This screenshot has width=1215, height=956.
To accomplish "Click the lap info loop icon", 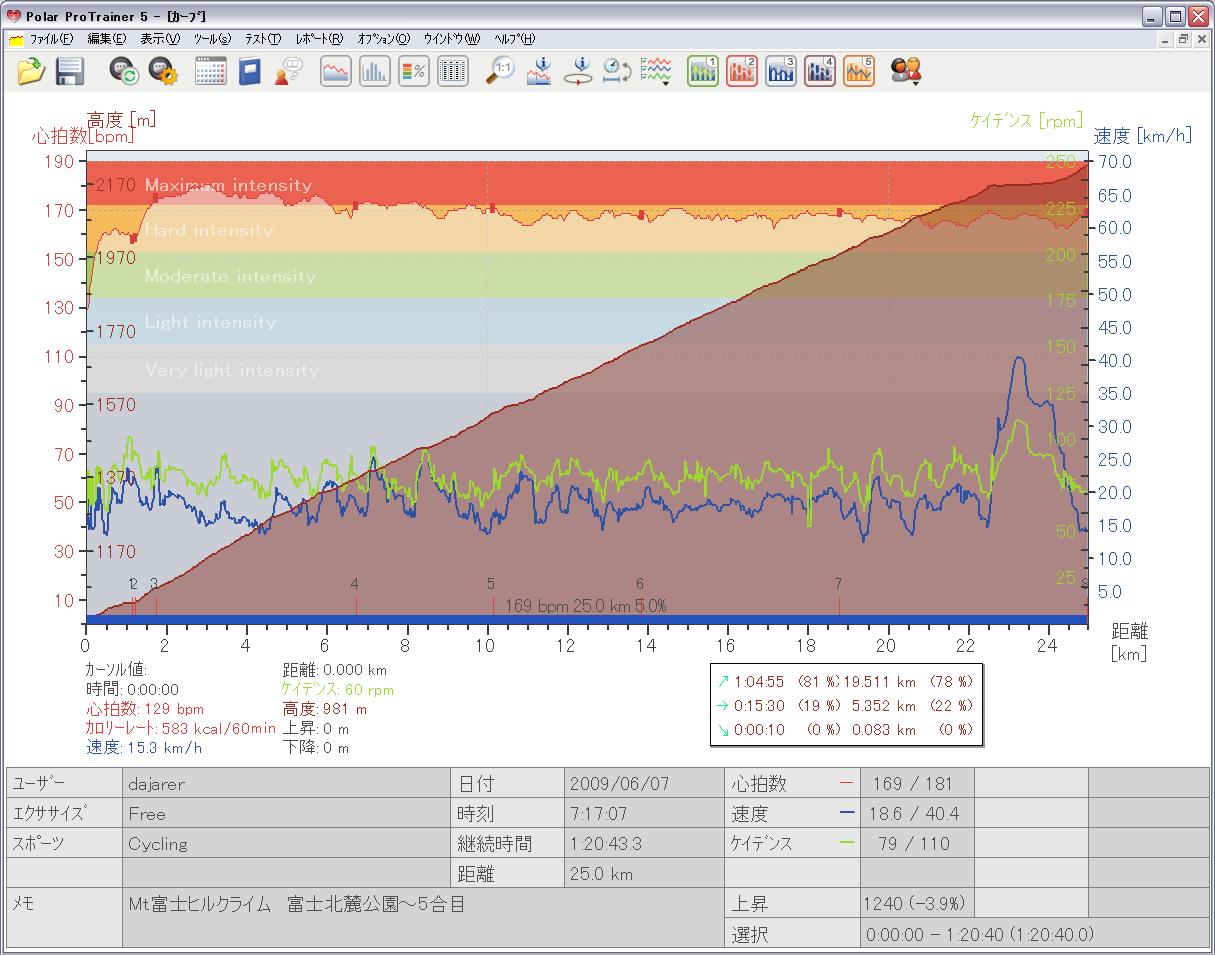I will [x=578, y=71].
